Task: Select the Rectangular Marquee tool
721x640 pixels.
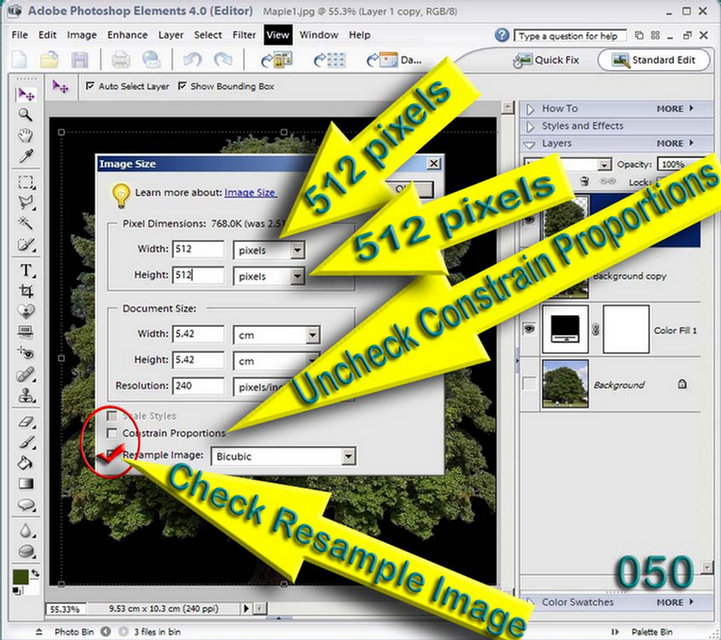Action: click(x=26, y=183)
